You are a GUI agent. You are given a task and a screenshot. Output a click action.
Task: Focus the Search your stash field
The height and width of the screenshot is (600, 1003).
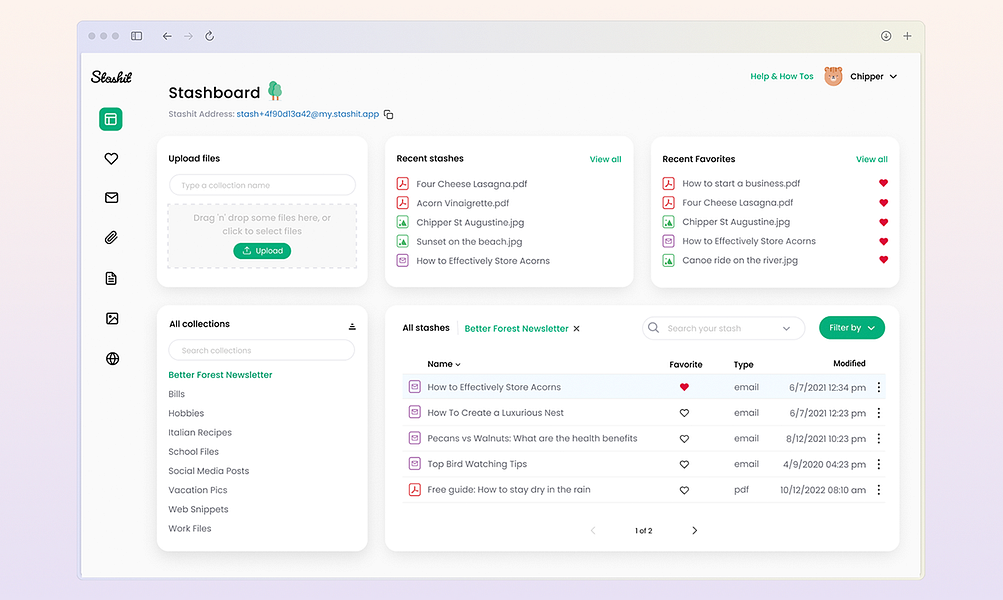(x=723, y=328)
